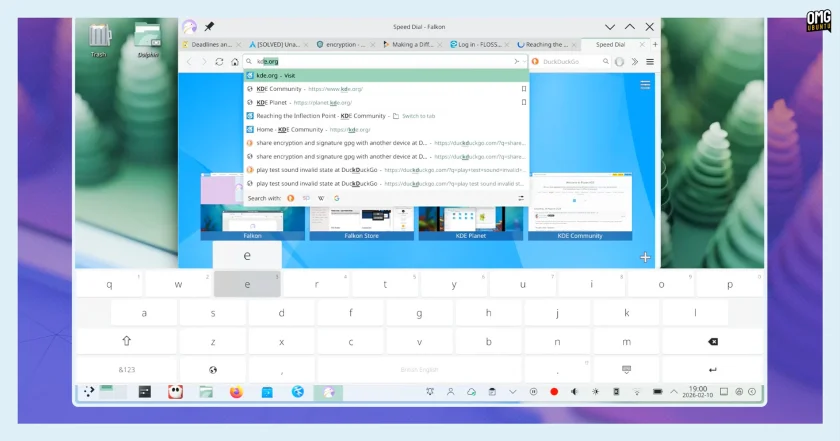Open a new tab with plus button
840x441 pixels.
(x=655, y=44)
